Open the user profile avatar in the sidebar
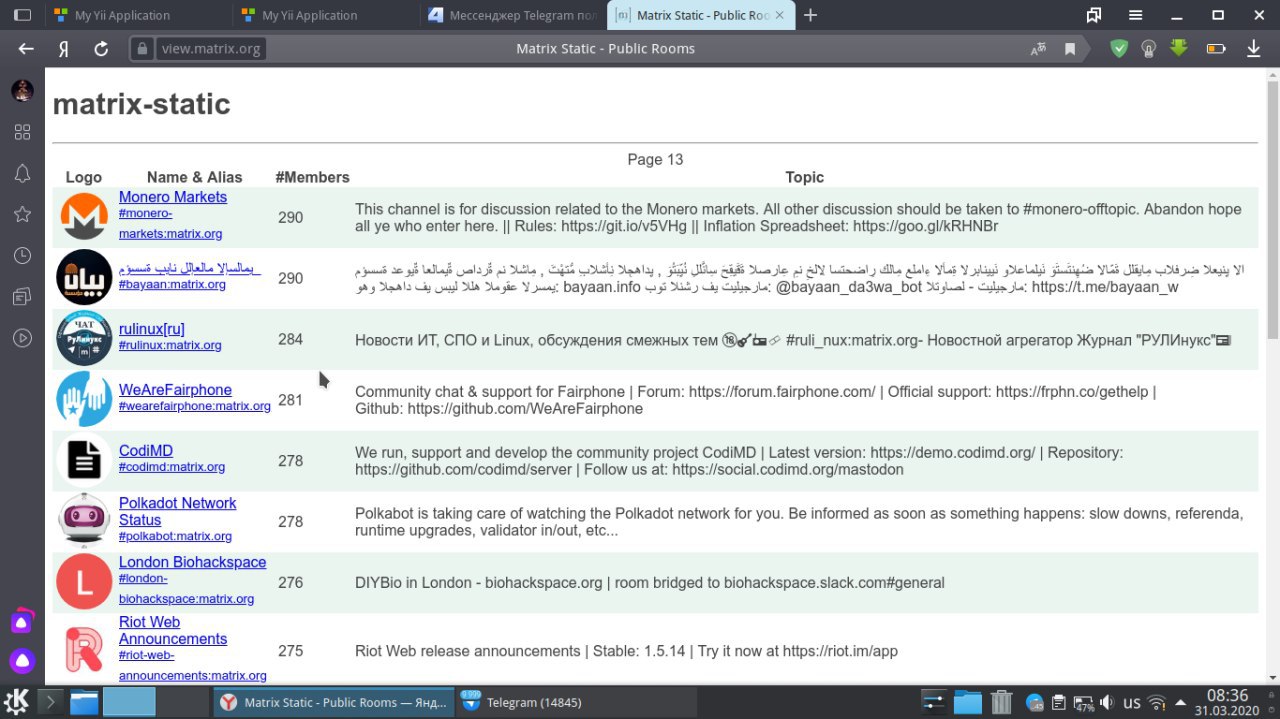 click(x=22, y=91)
